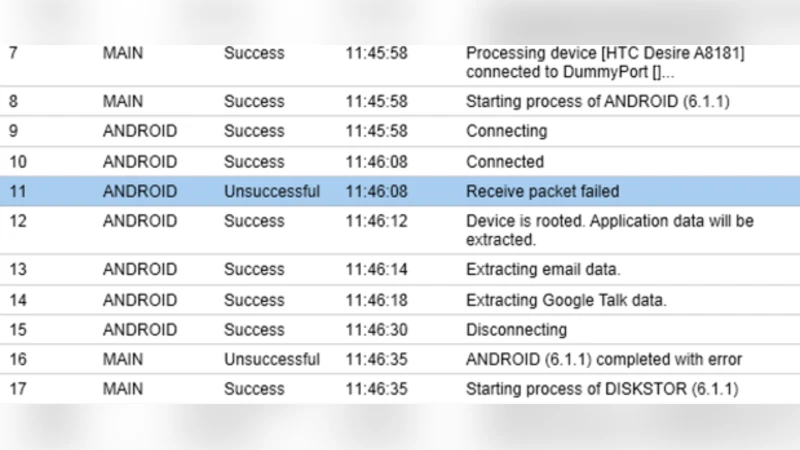The width and height of the screenshot is (800, 450).
Task: Click the 11:46:12 timestamp cell
Action: [377, 221]
